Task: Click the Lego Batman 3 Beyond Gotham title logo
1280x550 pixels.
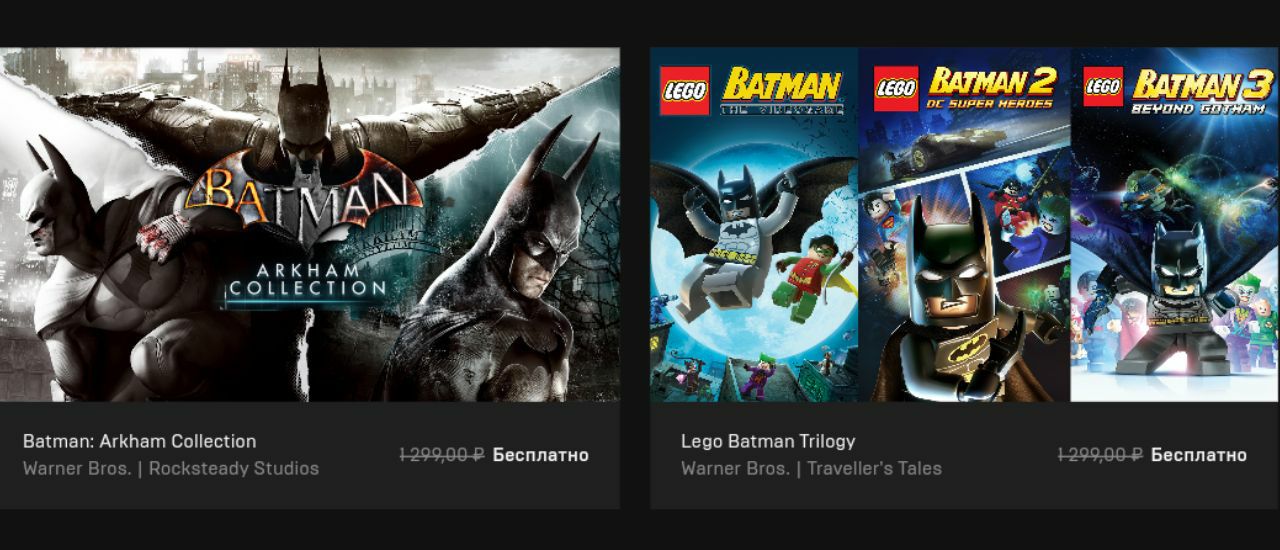Action: tap(1196, 90)
